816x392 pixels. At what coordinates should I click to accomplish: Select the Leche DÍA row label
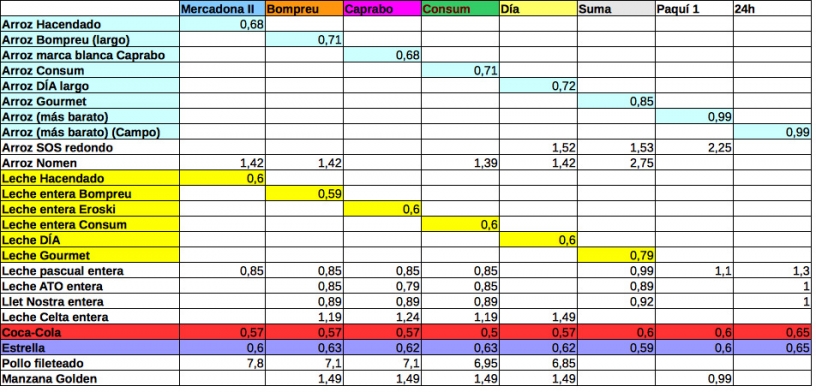90,240
